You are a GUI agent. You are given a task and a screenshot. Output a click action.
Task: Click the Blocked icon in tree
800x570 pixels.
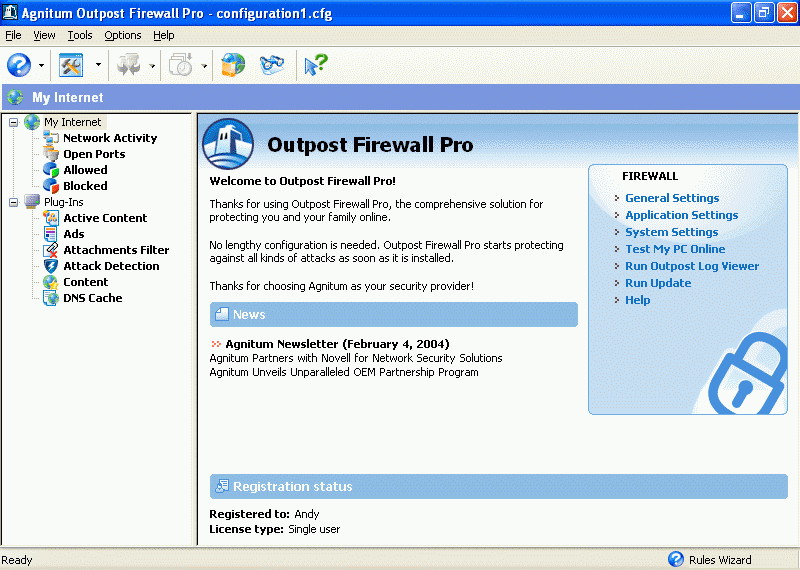pyautogui.click(x=51, y=186)
